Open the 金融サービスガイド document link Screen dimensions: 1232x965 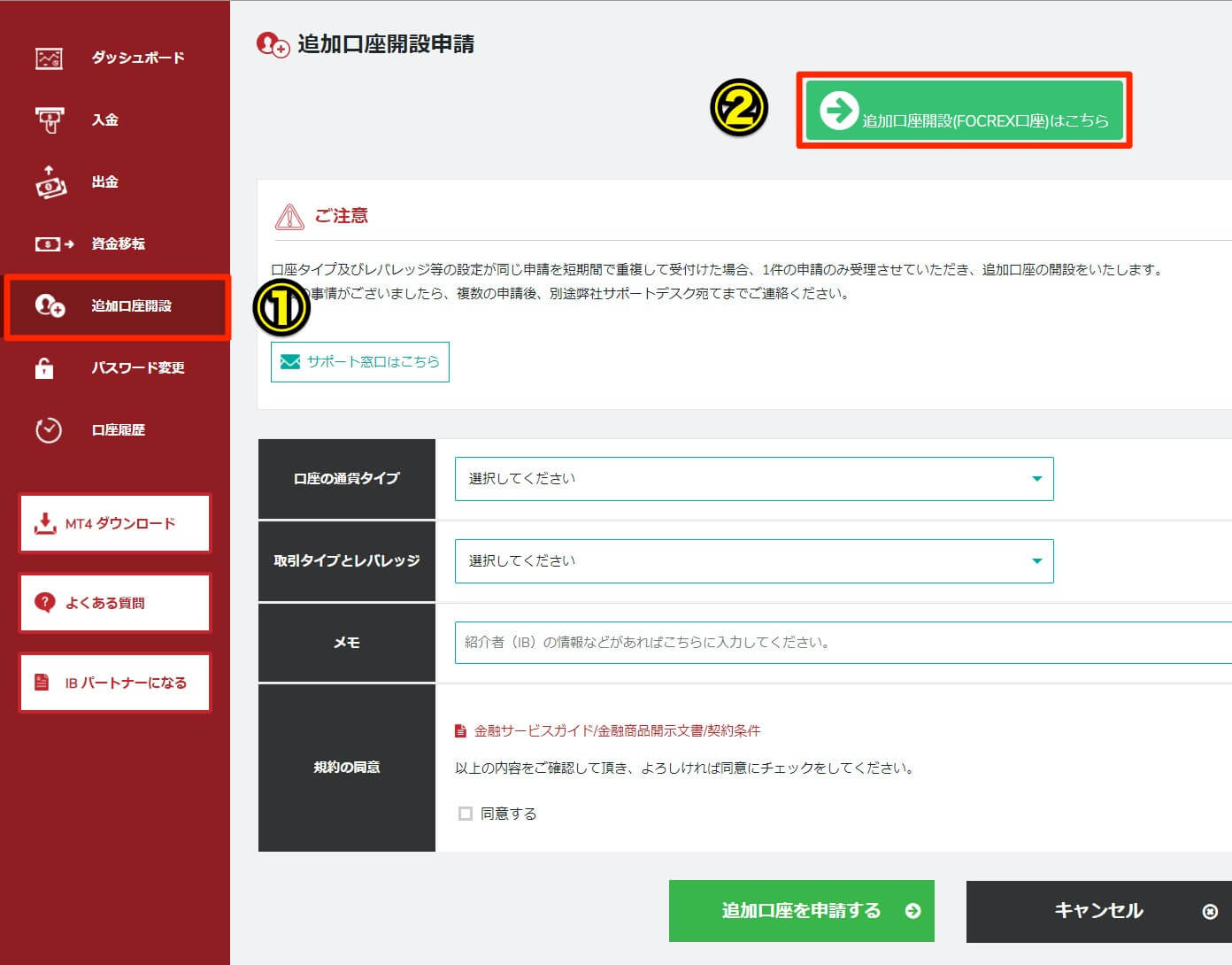616,731
